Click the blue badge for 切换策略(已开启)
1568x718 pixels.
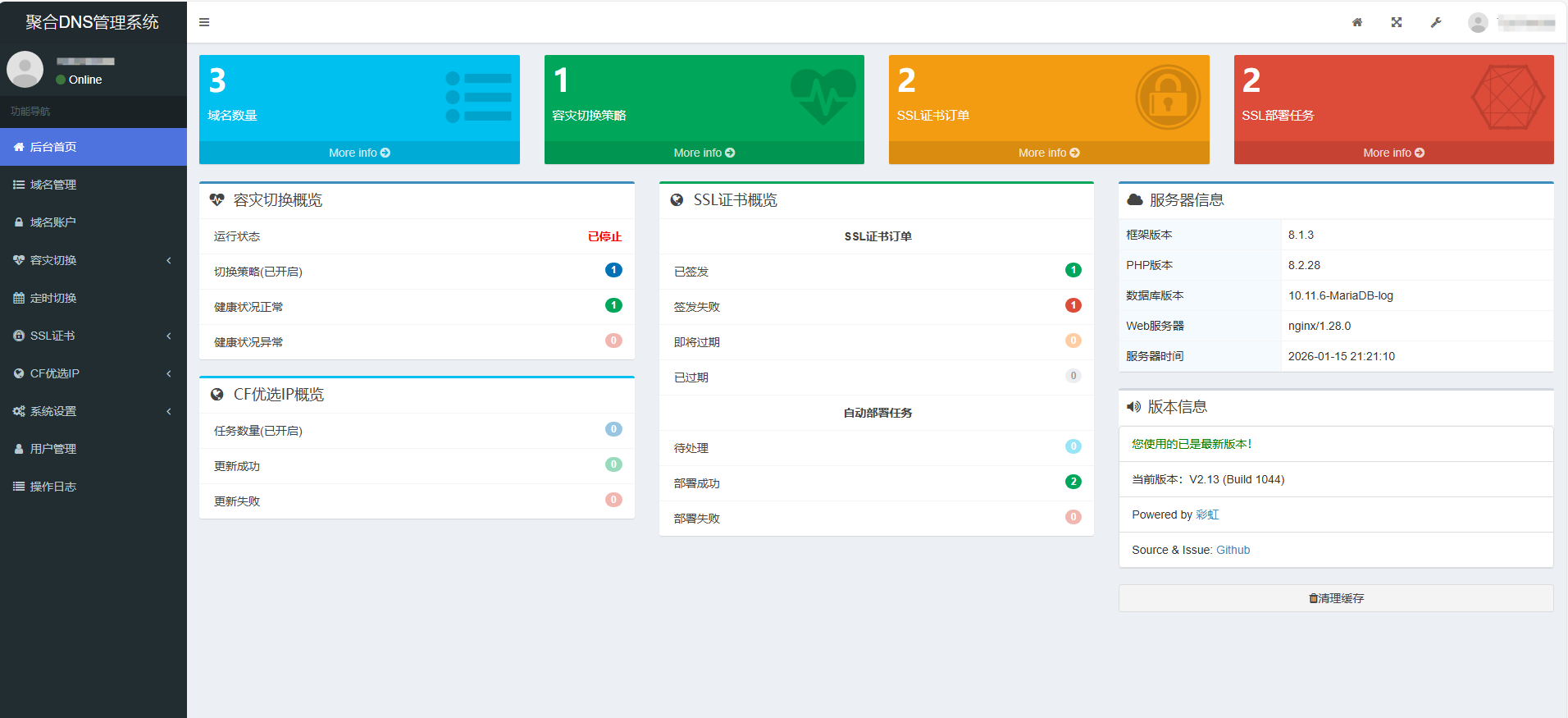613,270
